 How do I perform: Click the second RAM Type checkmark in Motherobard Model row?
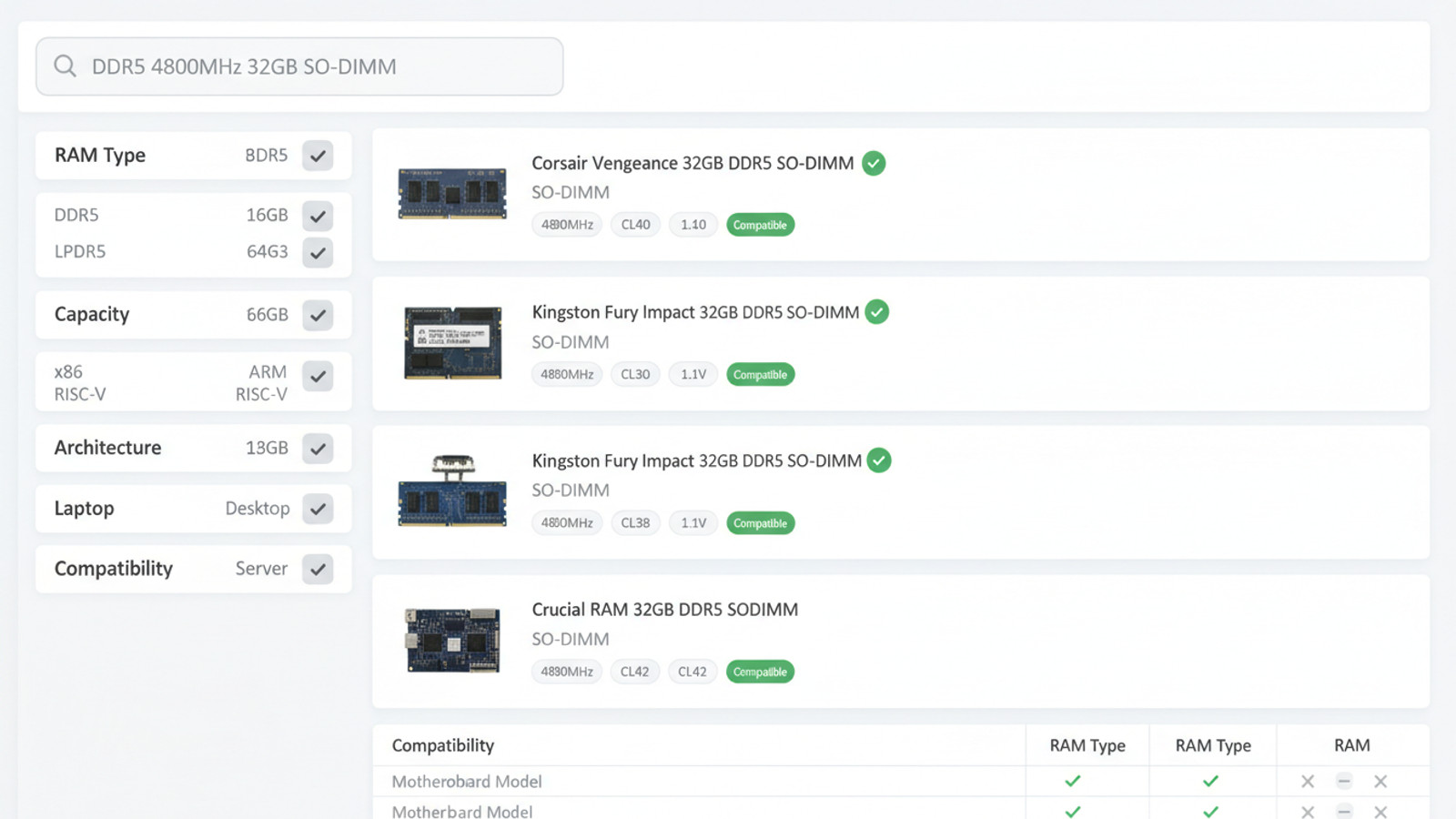(1210, 781)
